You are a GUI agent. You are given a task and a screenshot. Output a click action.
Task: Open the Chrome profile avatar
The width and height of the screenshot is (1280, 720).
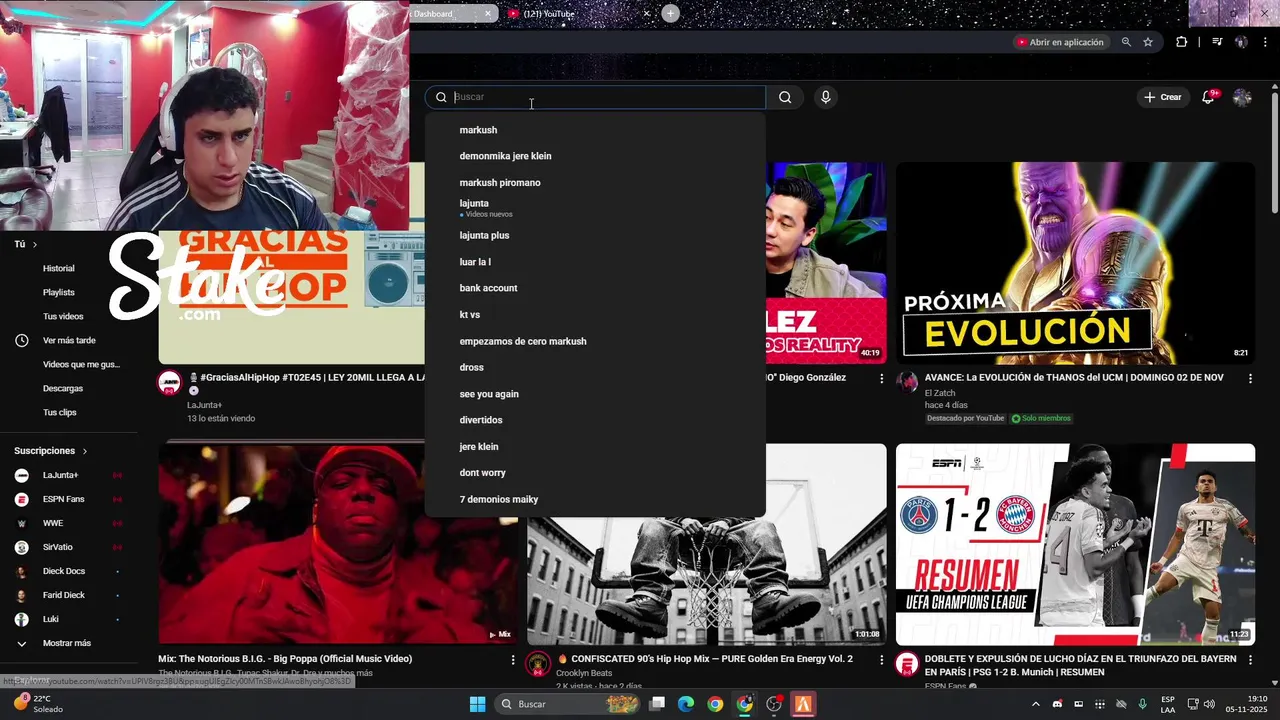coord(1241,42)
